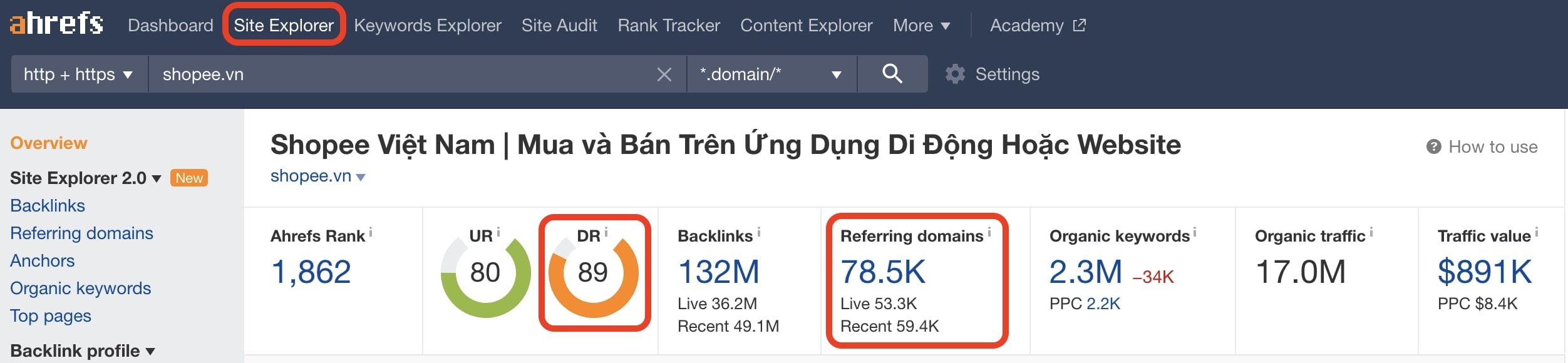Screen dimensions: 1568x363
Task: Click the PPC $8.4K text
Action: pyautogui.click(x=1477, y=304)
